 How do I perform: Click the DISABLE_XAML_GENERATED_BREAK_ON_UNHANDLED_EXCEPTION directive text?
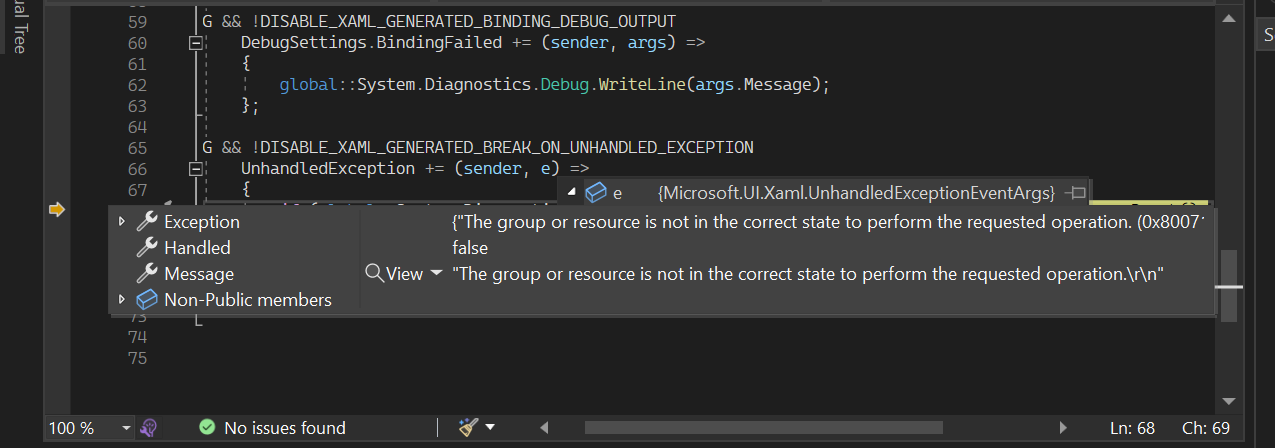(507, 148)
